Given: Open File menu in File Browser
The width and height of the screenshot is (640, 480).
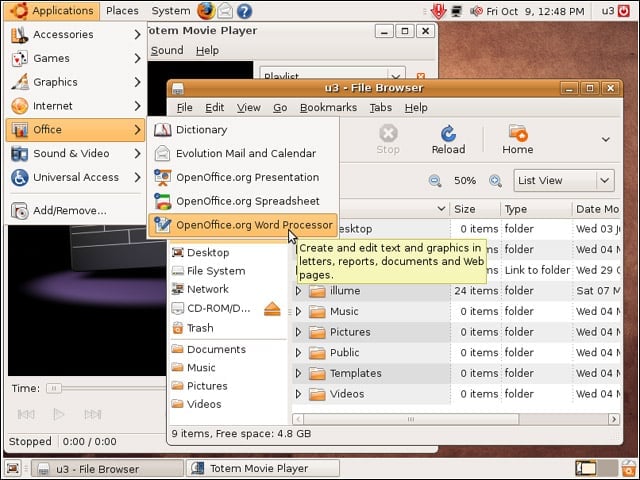Looking at the screenshot, I should click(184, 108).
